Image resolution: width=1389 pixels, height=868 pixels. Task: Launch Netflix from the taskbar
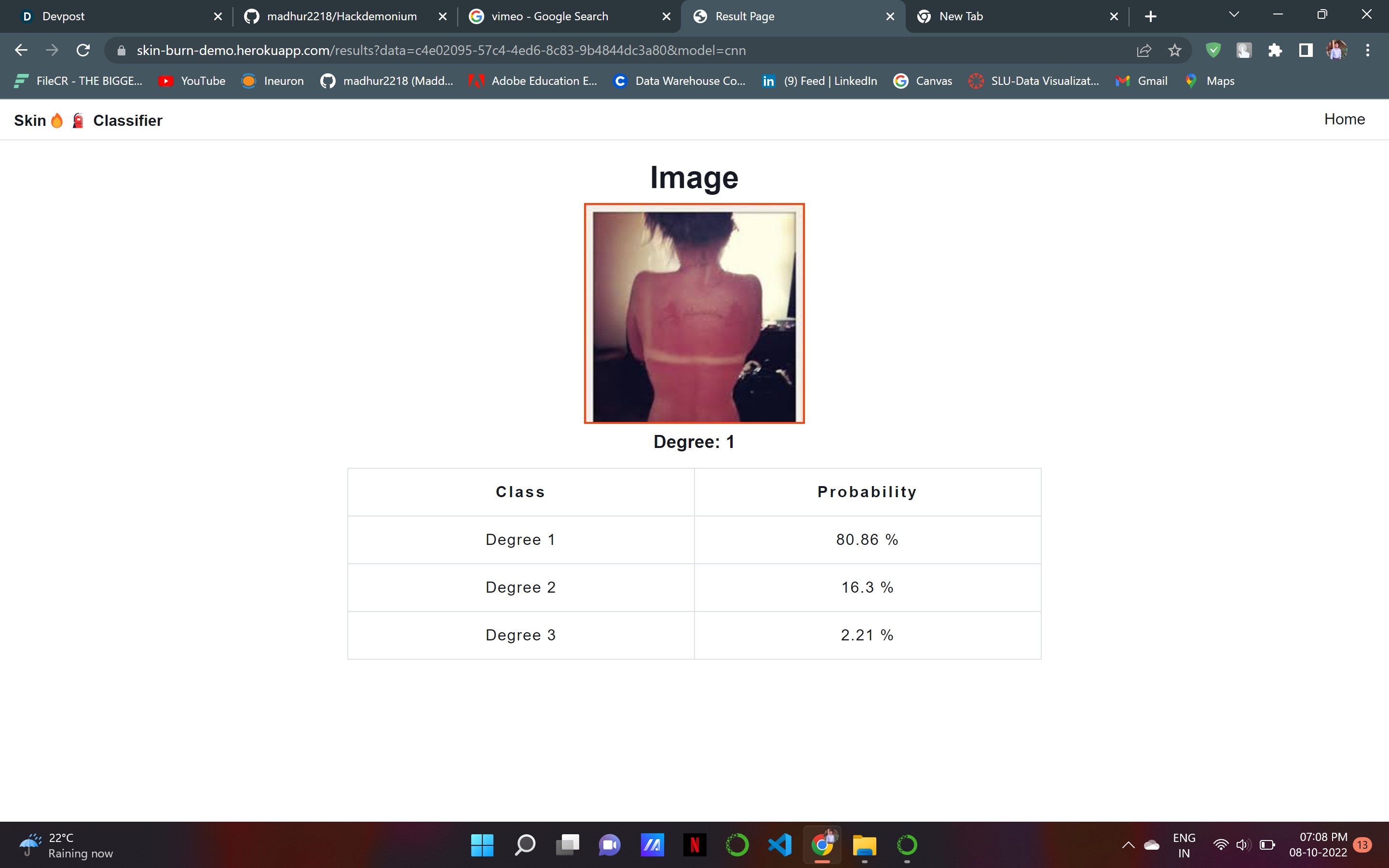[x=694, y=845]
